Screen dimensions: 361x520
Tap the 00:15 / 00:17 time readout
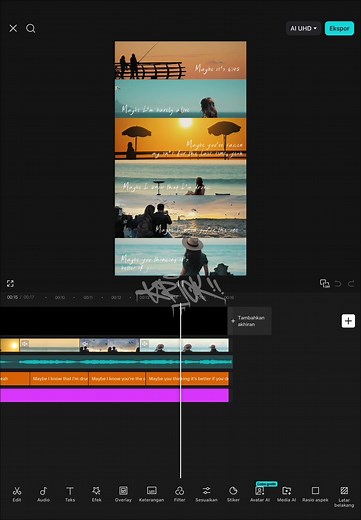tap(20, 297)
